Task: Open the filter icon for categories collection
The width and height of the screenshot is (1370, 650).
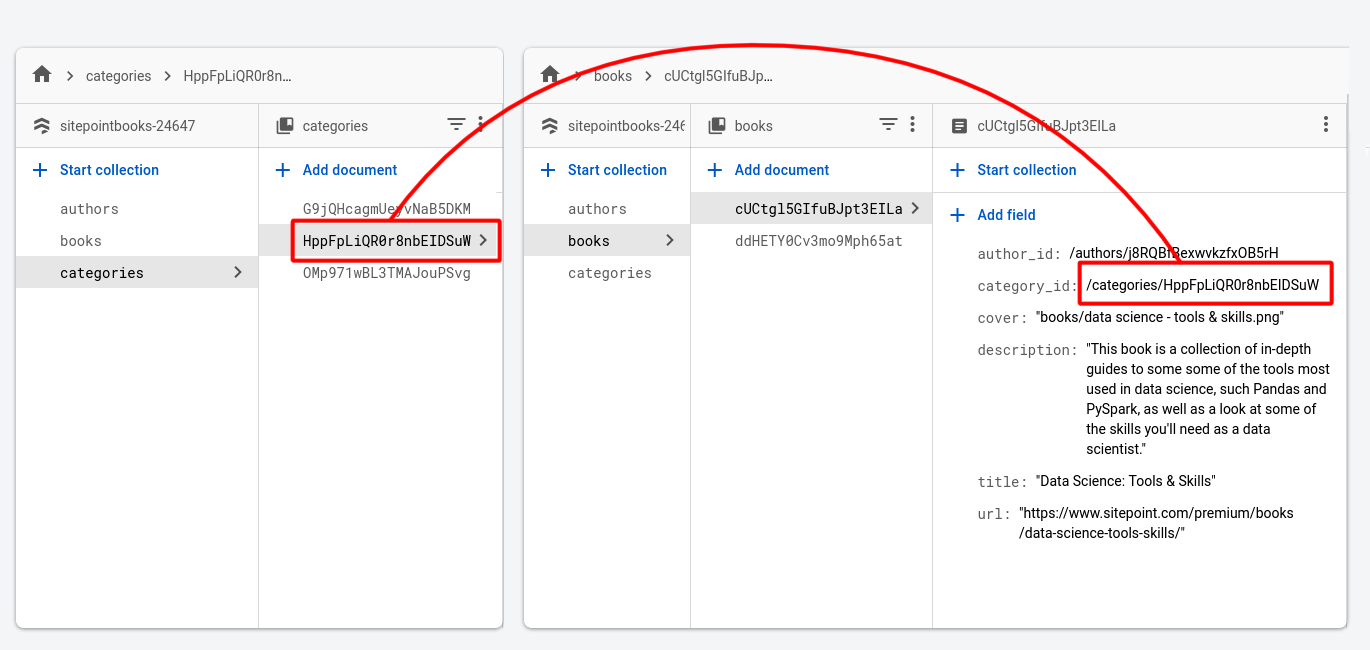Action: click(x=456, y=125)
